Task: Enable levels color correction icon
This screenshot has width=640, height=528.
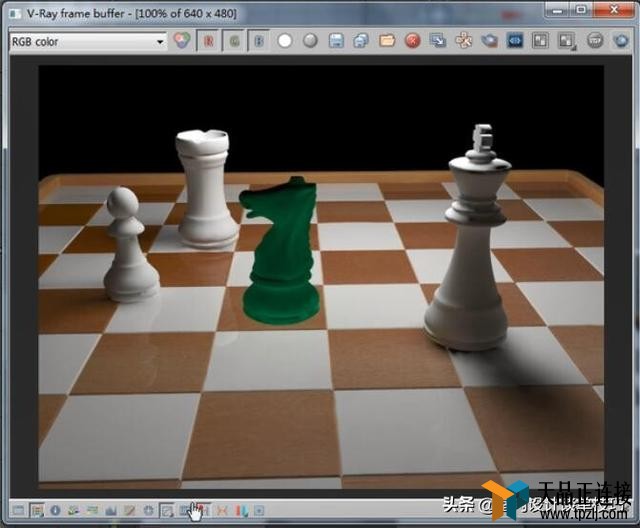Action: click(x=74, y=510)
